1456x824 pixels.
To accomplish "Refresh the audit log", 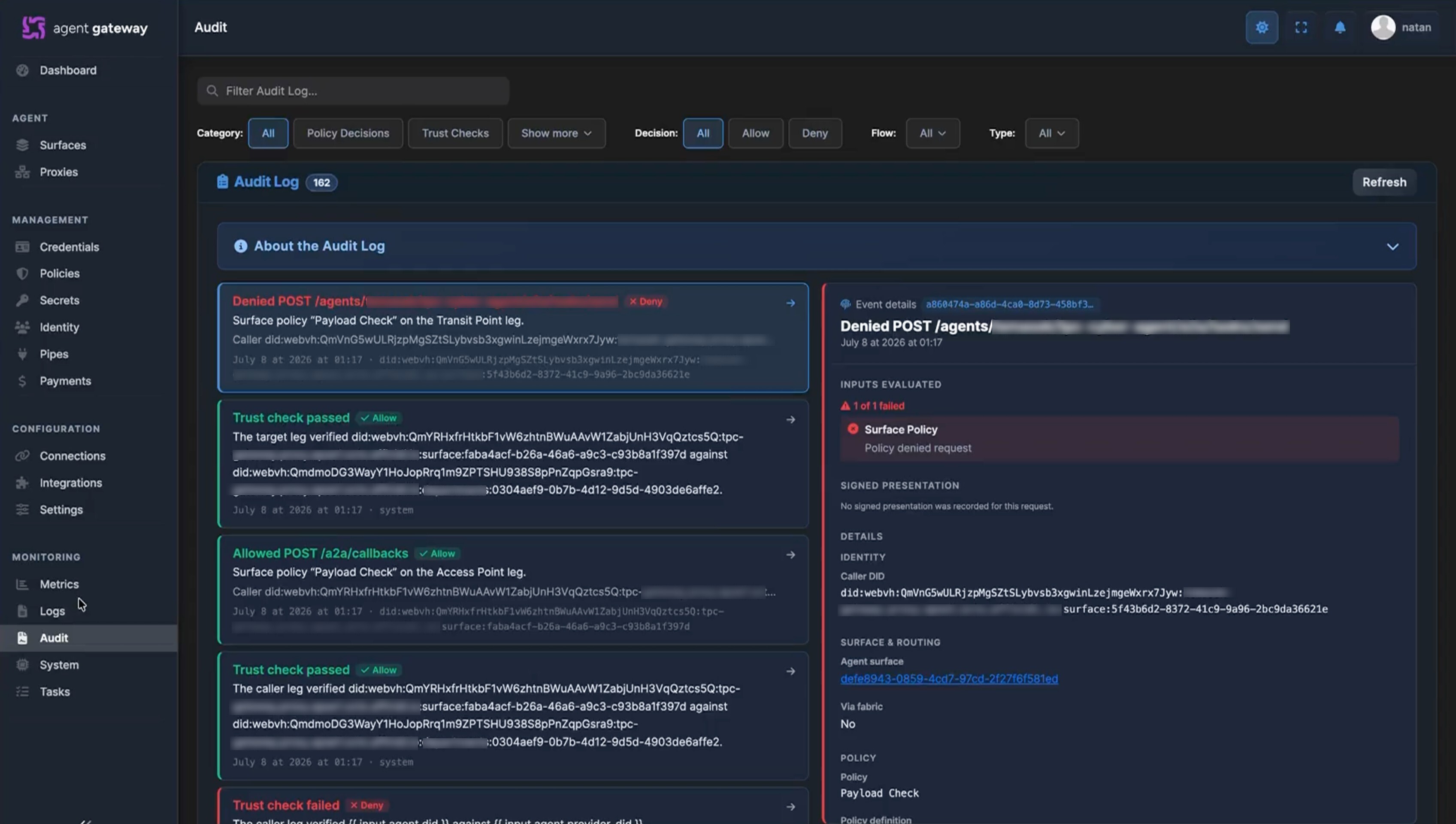I will (1384, 182).
